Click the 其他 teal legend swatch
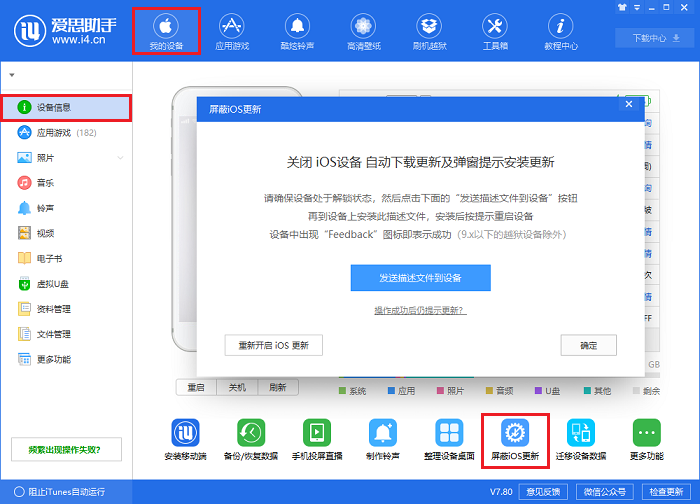 [x=588, y=391]
